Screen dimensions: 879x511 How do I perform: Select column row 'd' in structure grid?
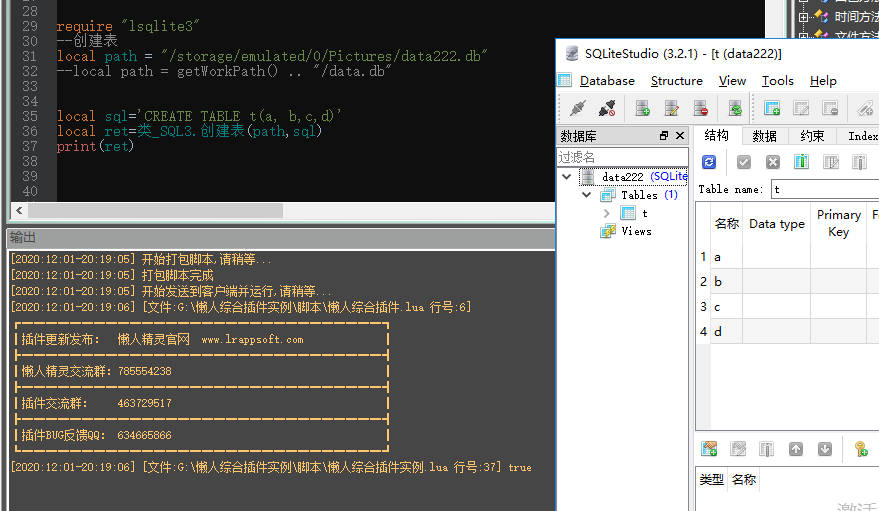pos(788,332)
